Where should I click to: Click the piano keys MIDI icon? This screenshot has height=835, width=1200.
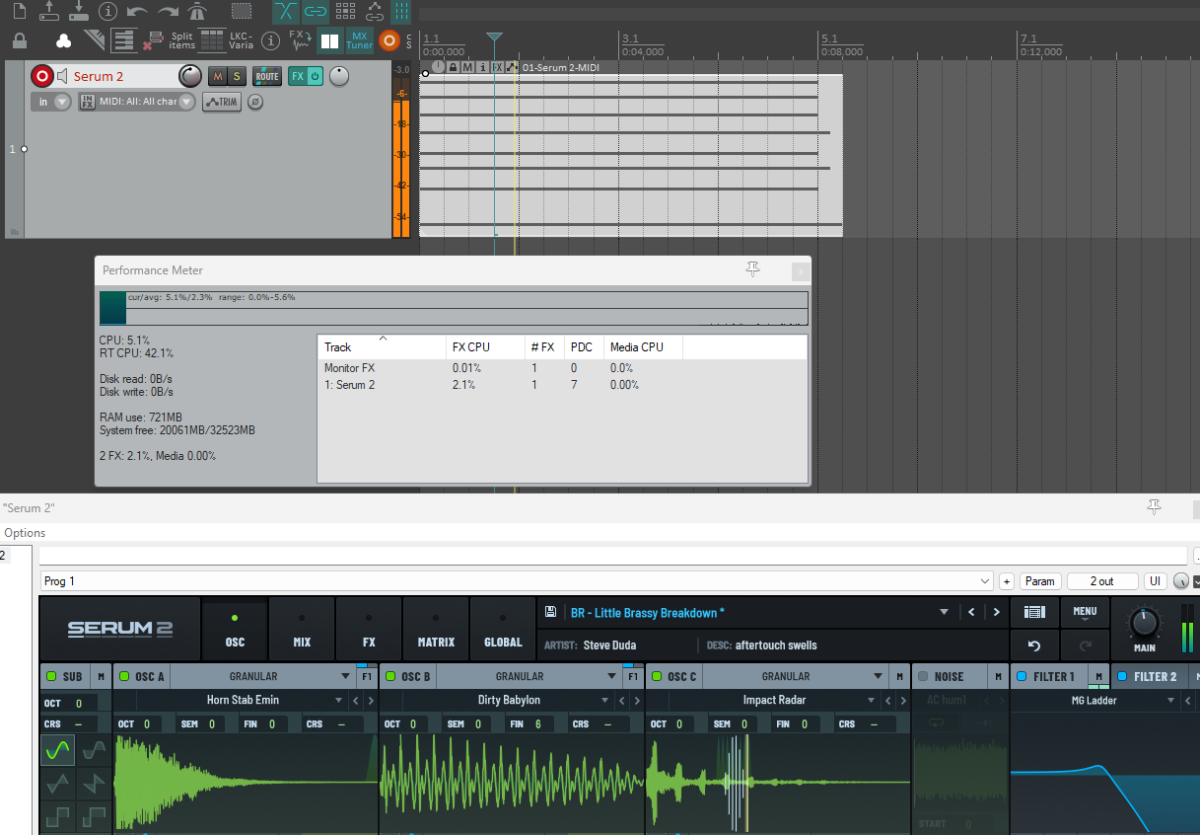(x=123, y=41)
